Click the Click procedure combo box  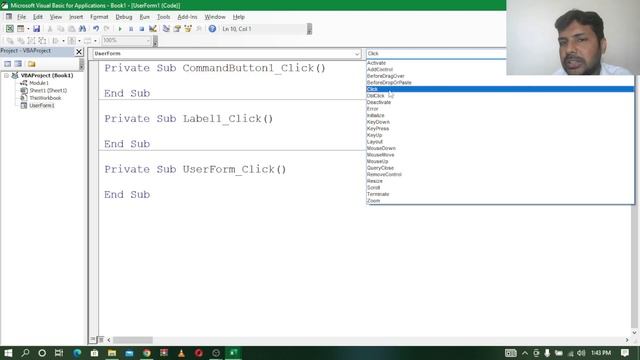[436, 53]
